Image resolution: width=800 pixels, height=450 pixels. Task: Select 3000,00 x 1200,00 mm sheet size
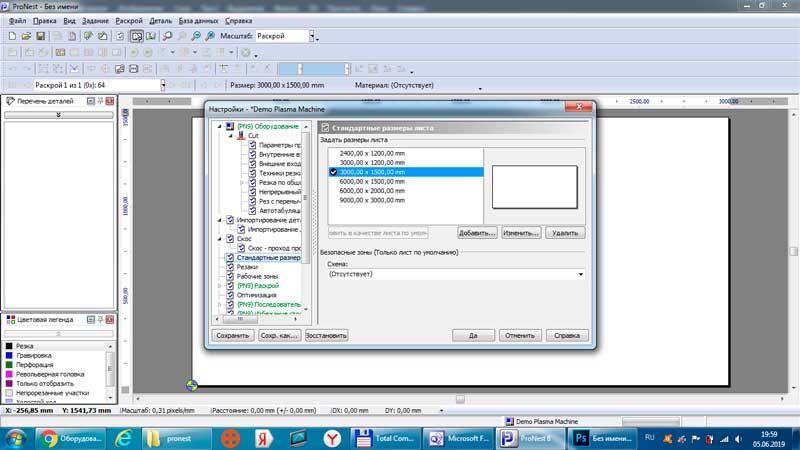coord(372,163)
